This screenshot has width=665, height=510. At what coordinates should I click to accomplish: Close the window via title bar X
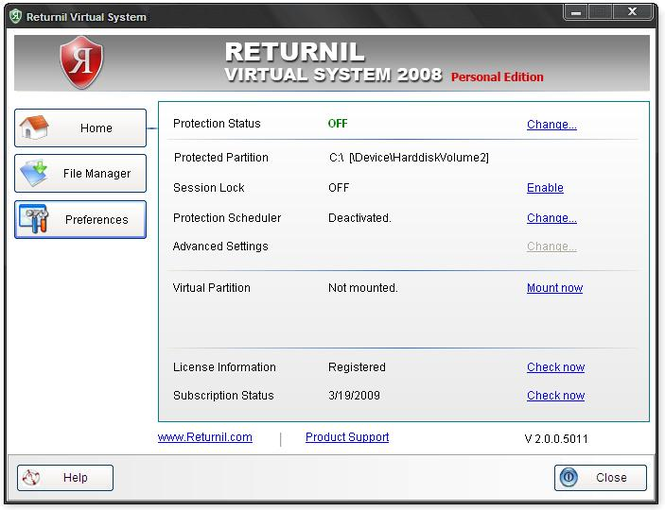pos(632,12)
